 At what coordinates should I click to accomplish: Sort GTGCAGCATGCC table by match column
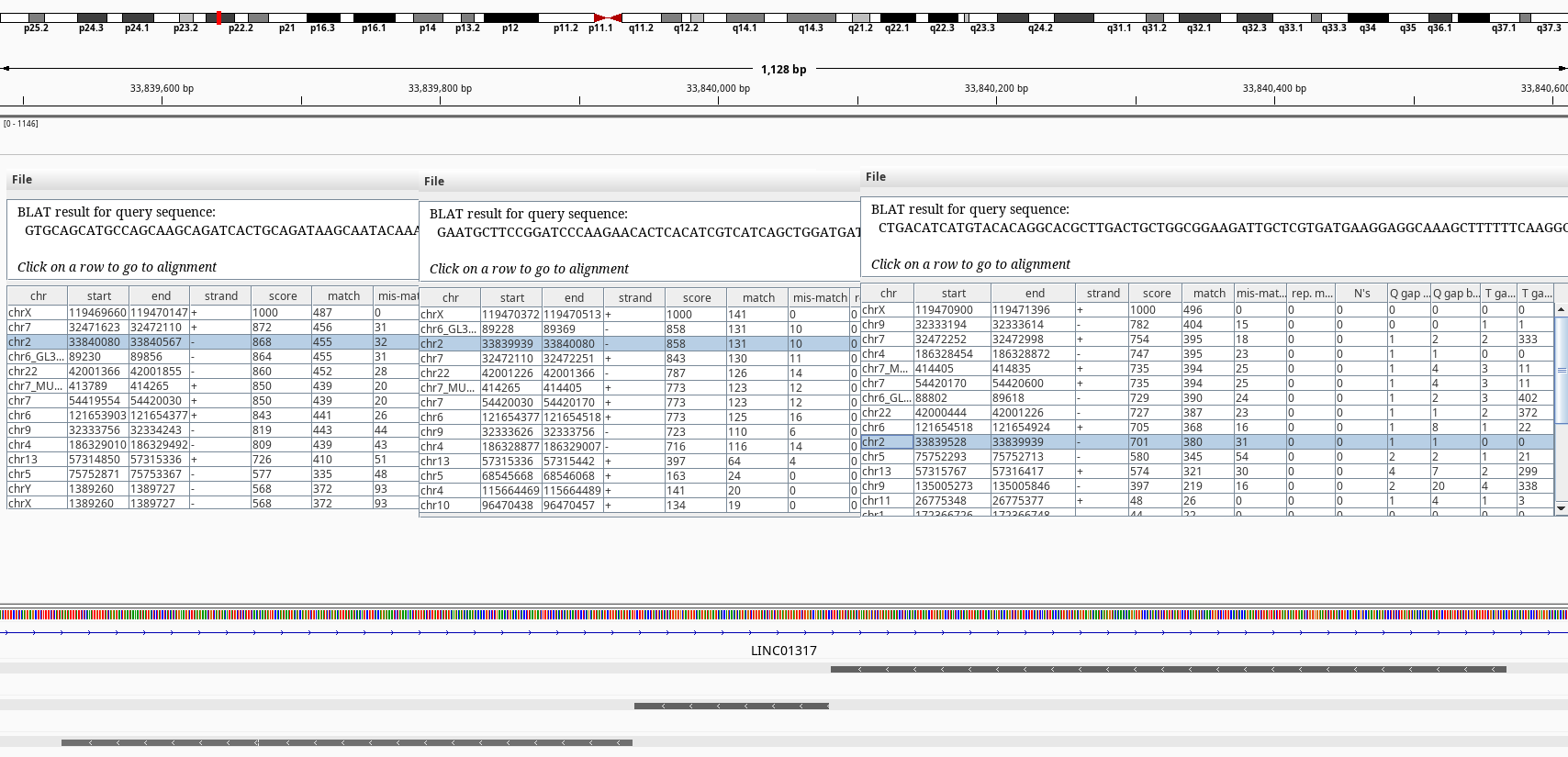[343, 295]
